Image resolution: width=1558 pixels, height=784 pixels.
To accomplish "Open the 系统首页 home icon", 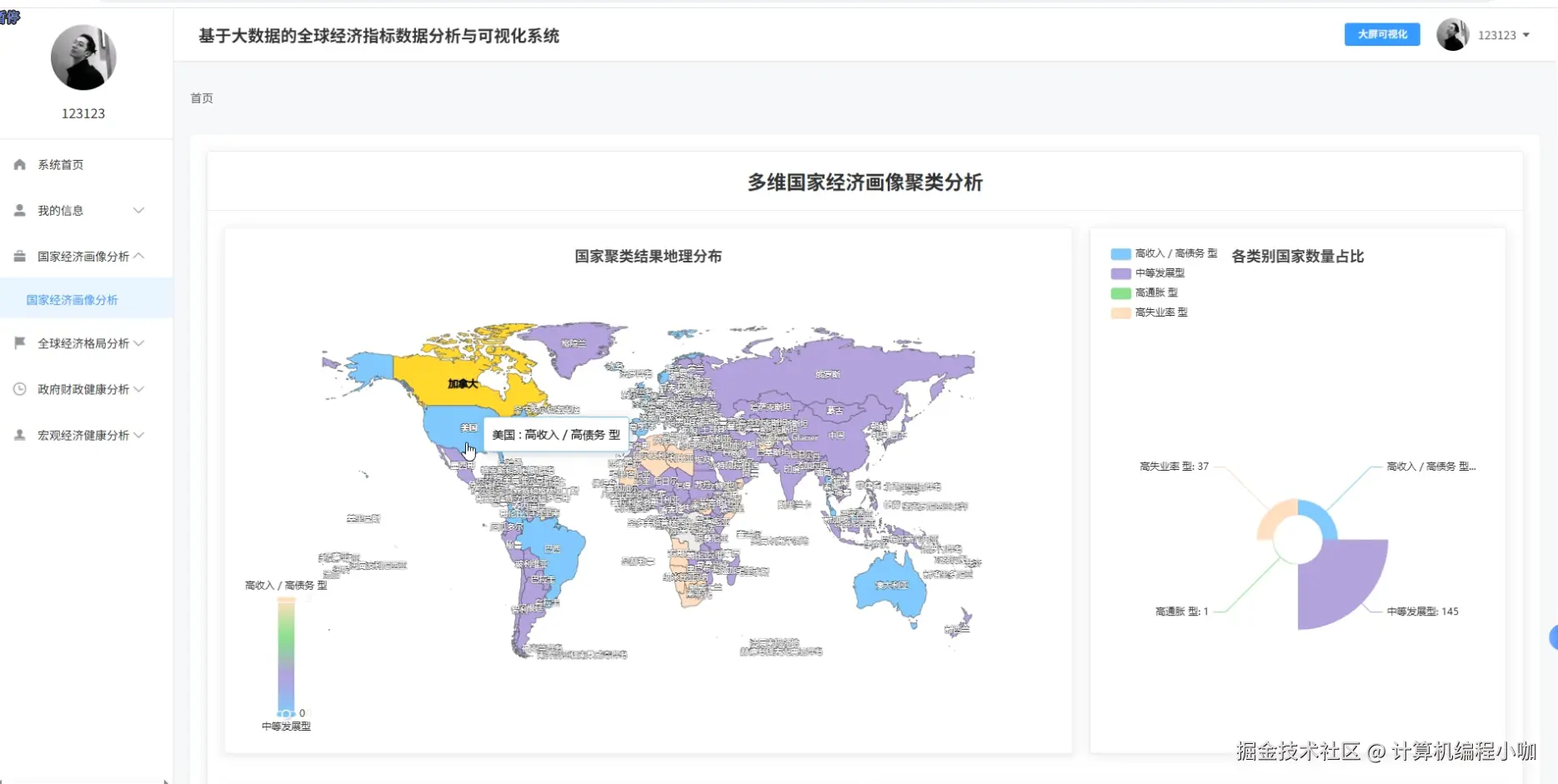I will point(20,164).
